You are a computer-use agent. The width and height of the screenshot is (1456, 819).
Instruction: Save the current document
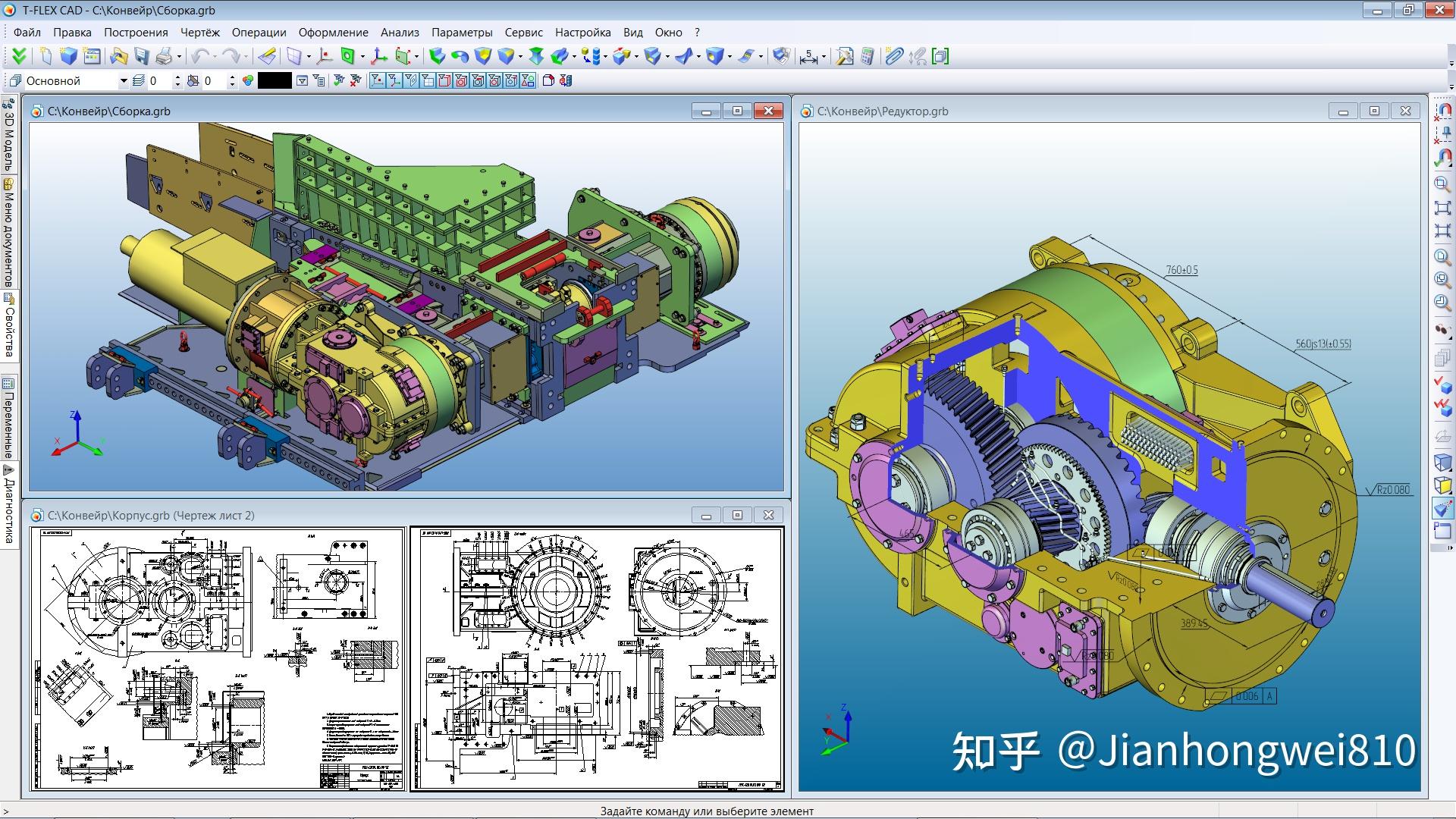pos(142,55)
